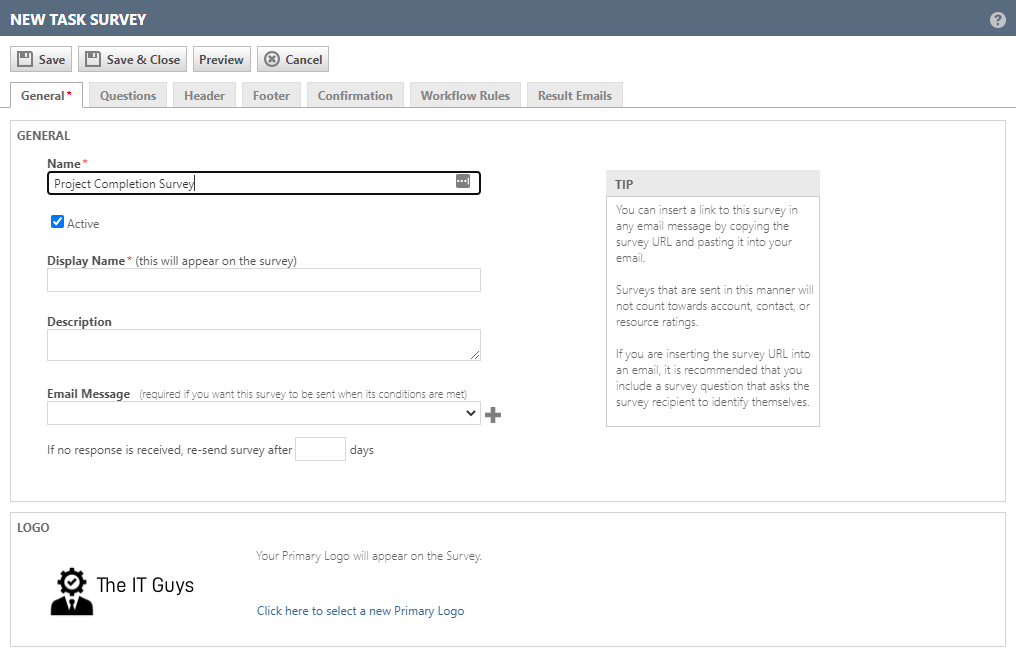Click the help question mark icon
The image size is (1016, 660).
coord(997,20)
